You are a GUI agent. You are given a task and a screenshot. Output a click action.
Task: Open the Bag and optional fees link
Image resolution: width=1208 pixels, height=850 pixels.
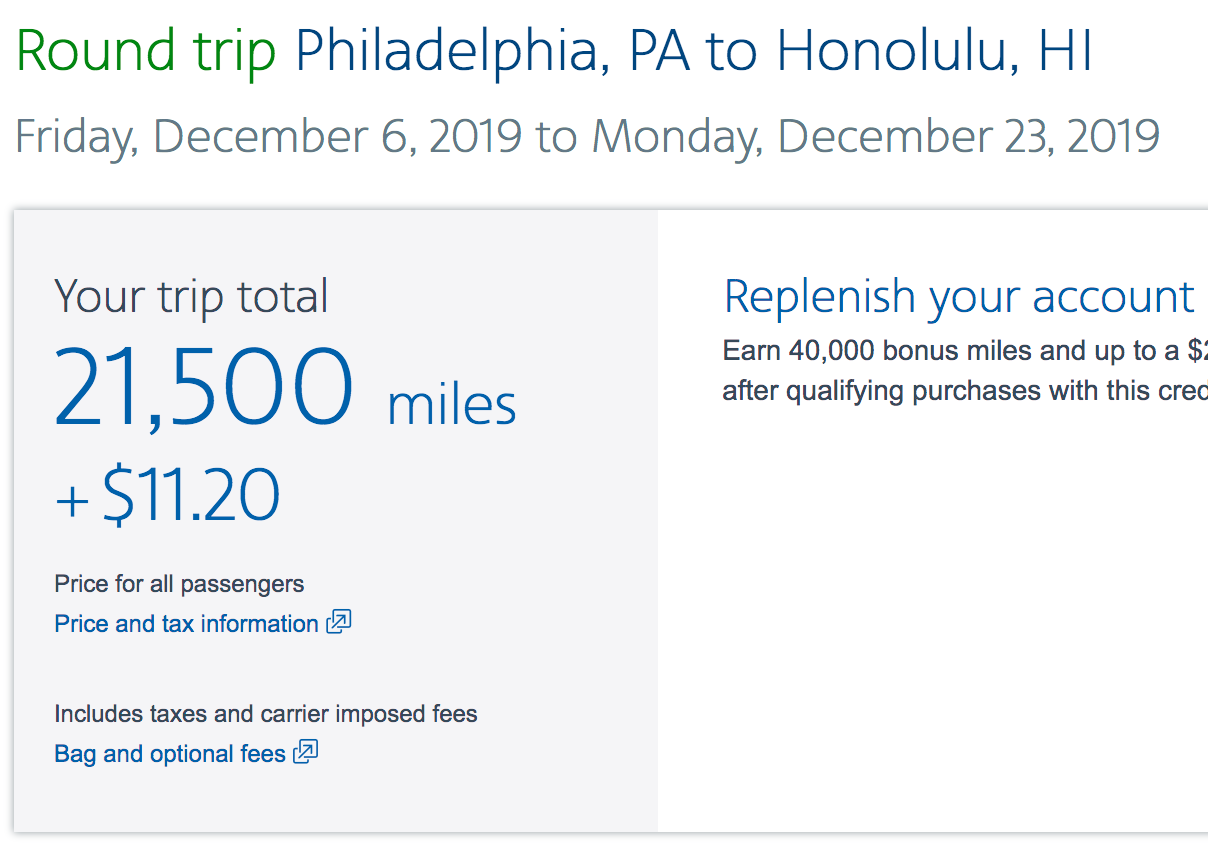click(170, 754)
